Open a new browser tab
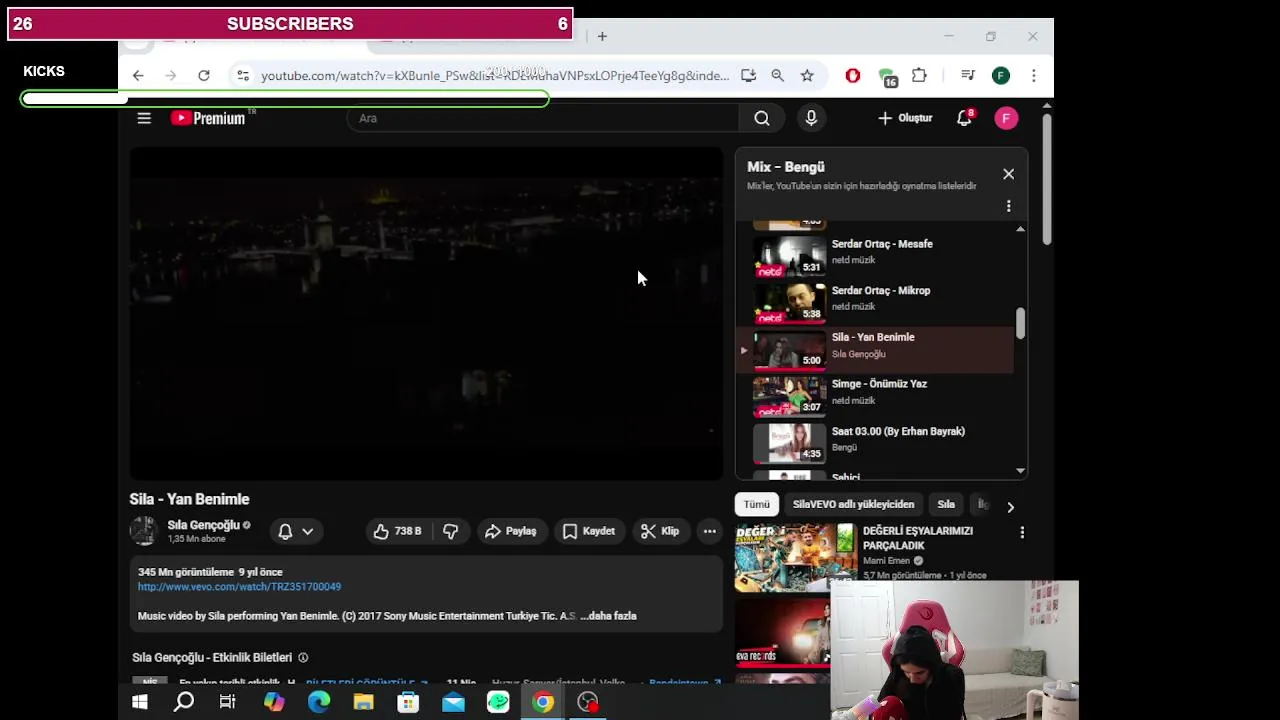This screenshot has width=1280, height=720. 602,36
